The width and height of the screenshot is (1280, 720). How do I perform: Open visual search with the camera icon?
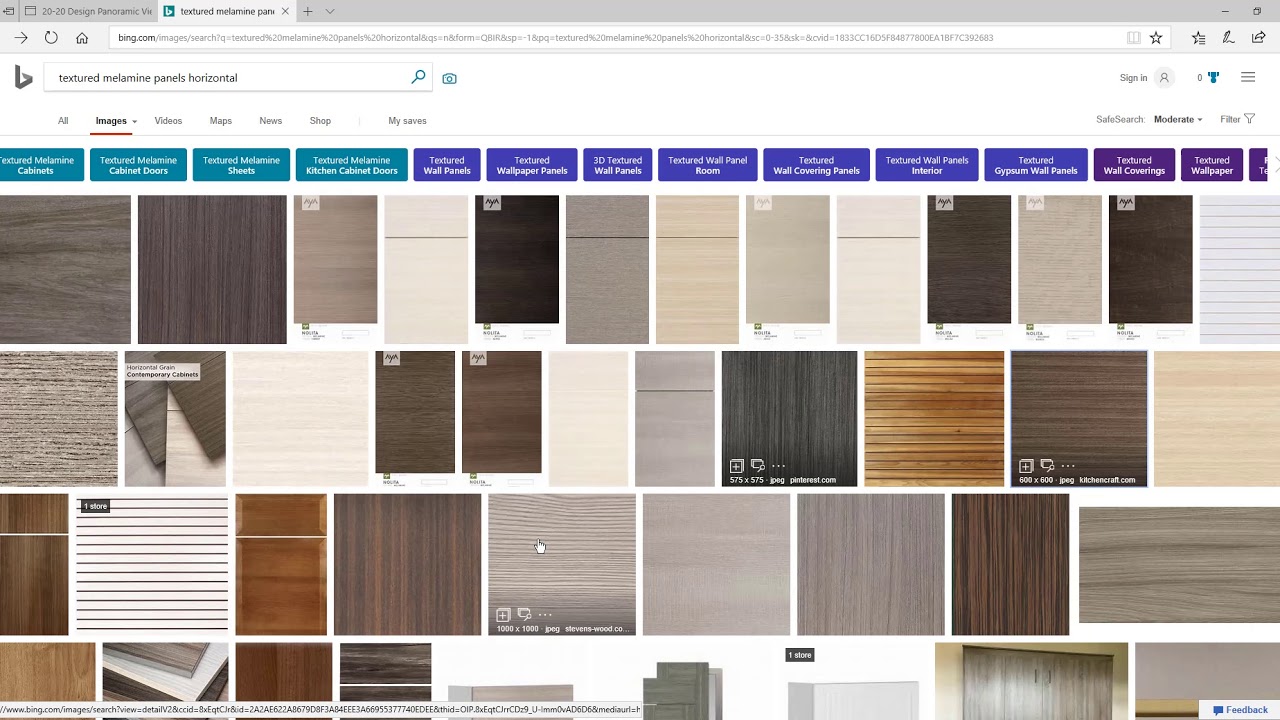tap(449, 78)
